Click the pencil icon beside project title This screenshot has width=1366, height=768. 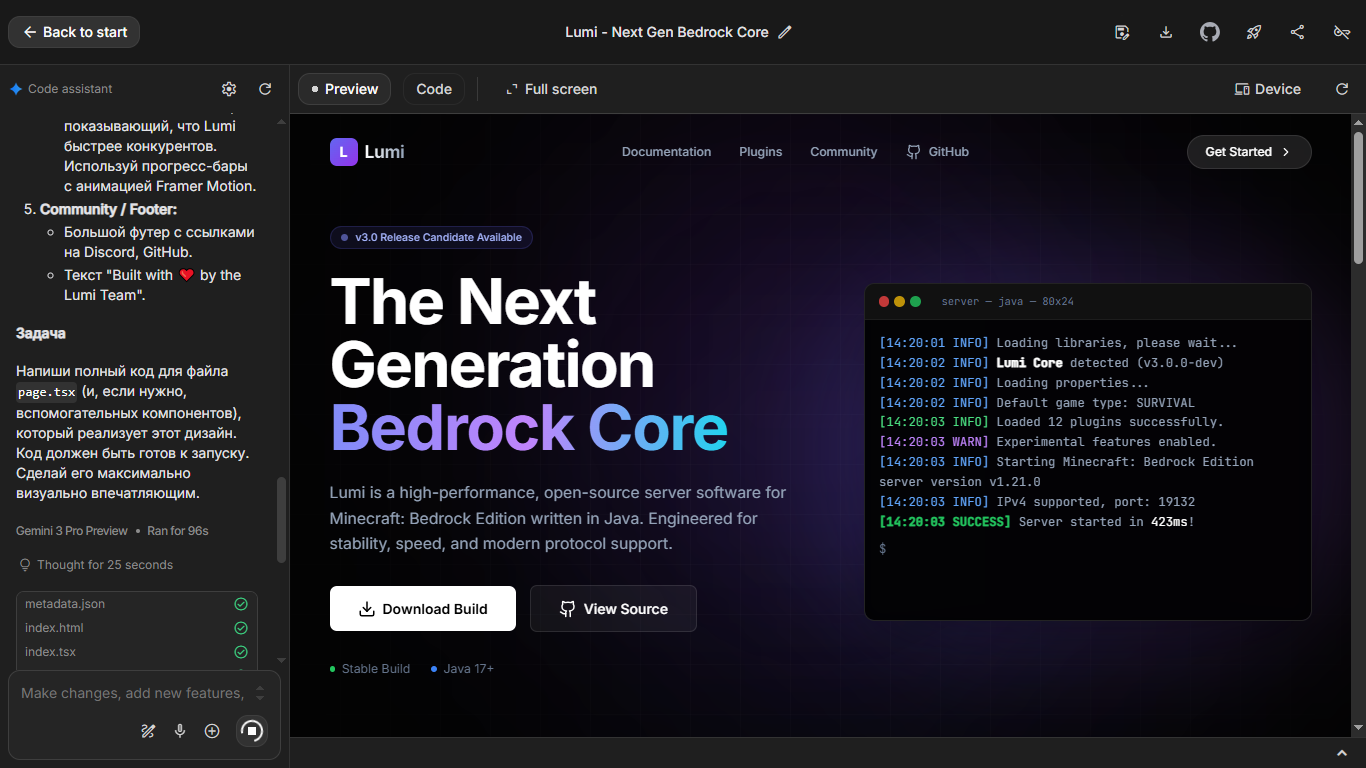tap(785, 32)
